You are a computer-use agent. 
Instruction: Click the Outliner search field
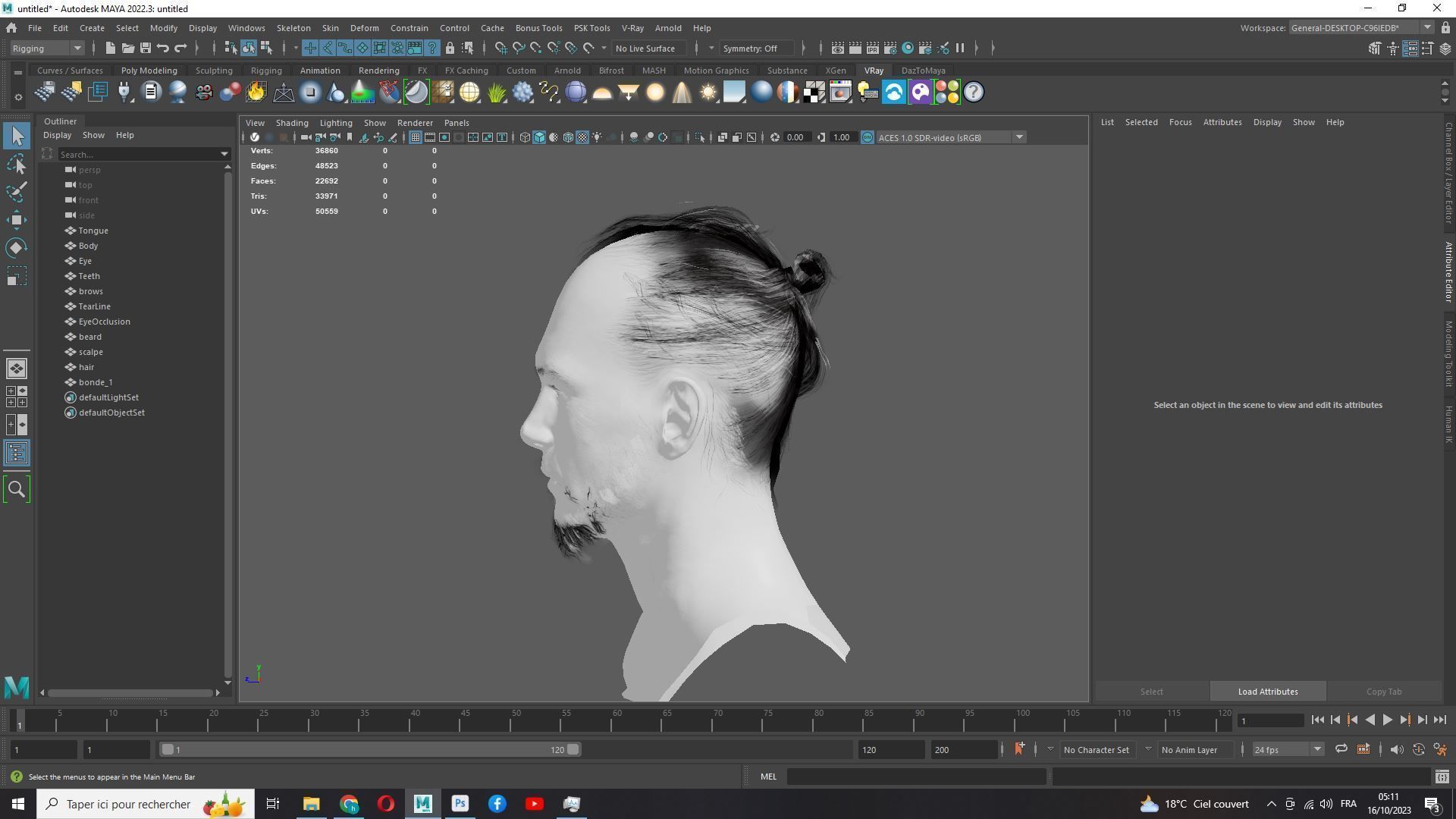tap(138, 155)
